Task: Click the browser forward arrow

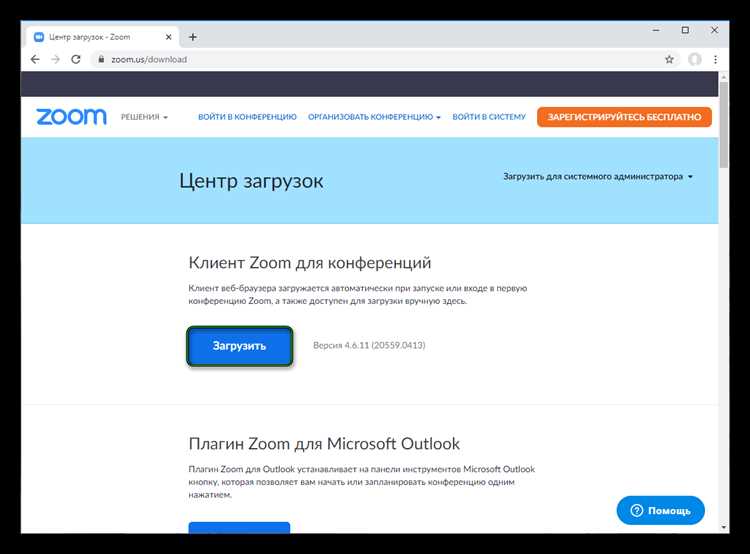Action: click(x=55, y=59)
